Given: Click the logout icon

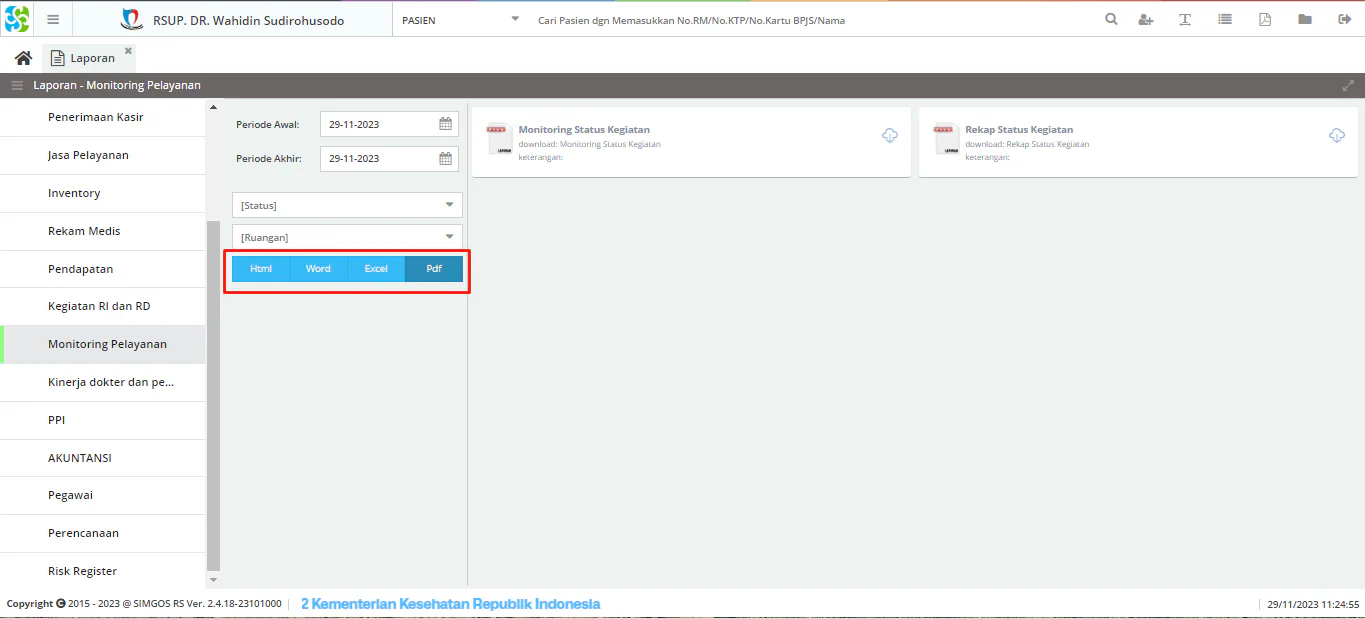Looking at the screenshot, I should point(1345,19).
